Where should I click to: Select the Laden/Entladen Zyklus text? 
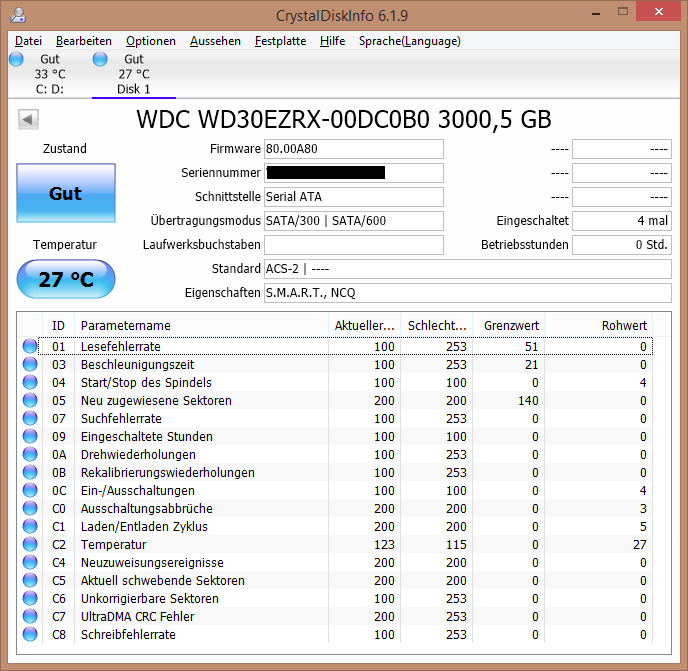click(144, 526)
